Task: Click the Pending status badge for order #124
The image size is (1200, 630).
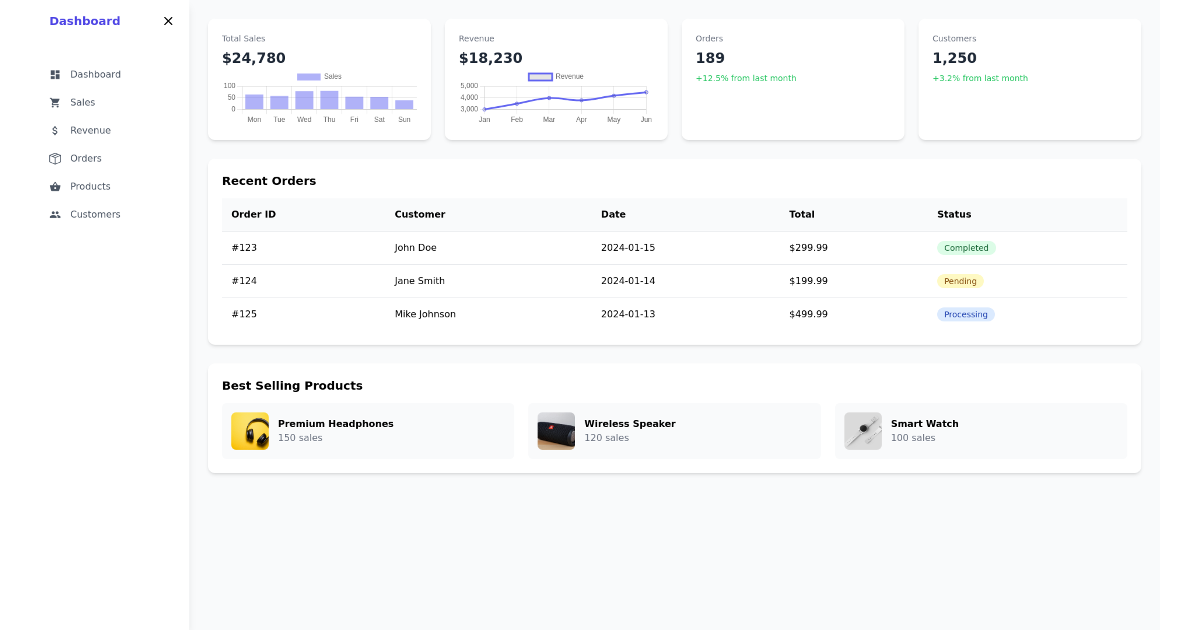Action: click(x=960, y=281)
